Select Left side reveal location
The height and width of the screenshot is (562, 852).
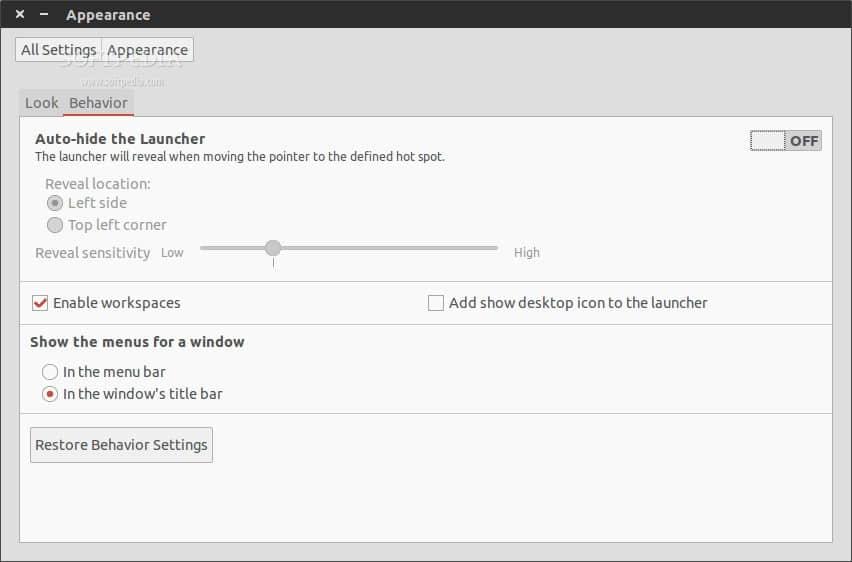55,203
